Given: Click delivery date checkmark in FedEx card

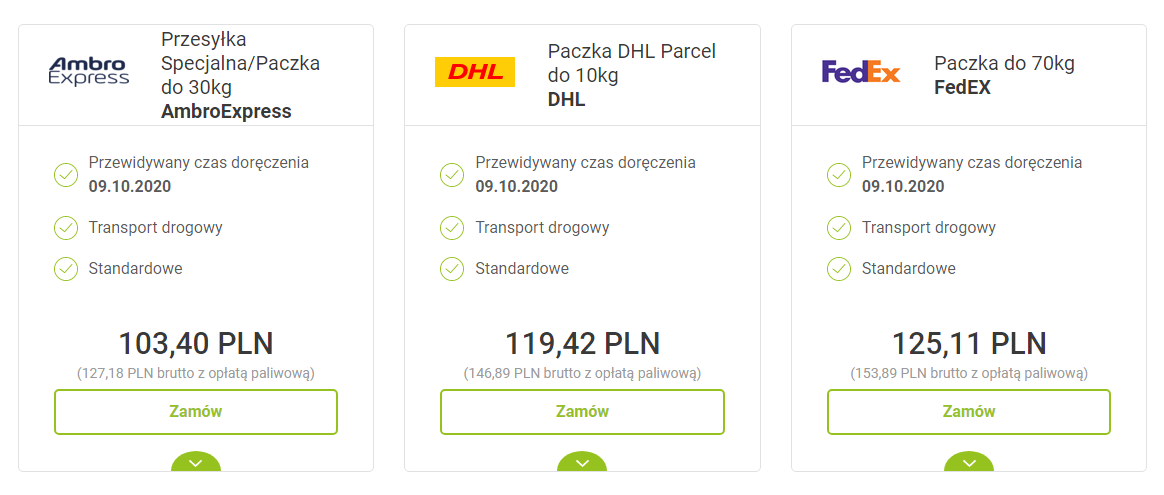Looking at the screenshot, I should [839, 175].
